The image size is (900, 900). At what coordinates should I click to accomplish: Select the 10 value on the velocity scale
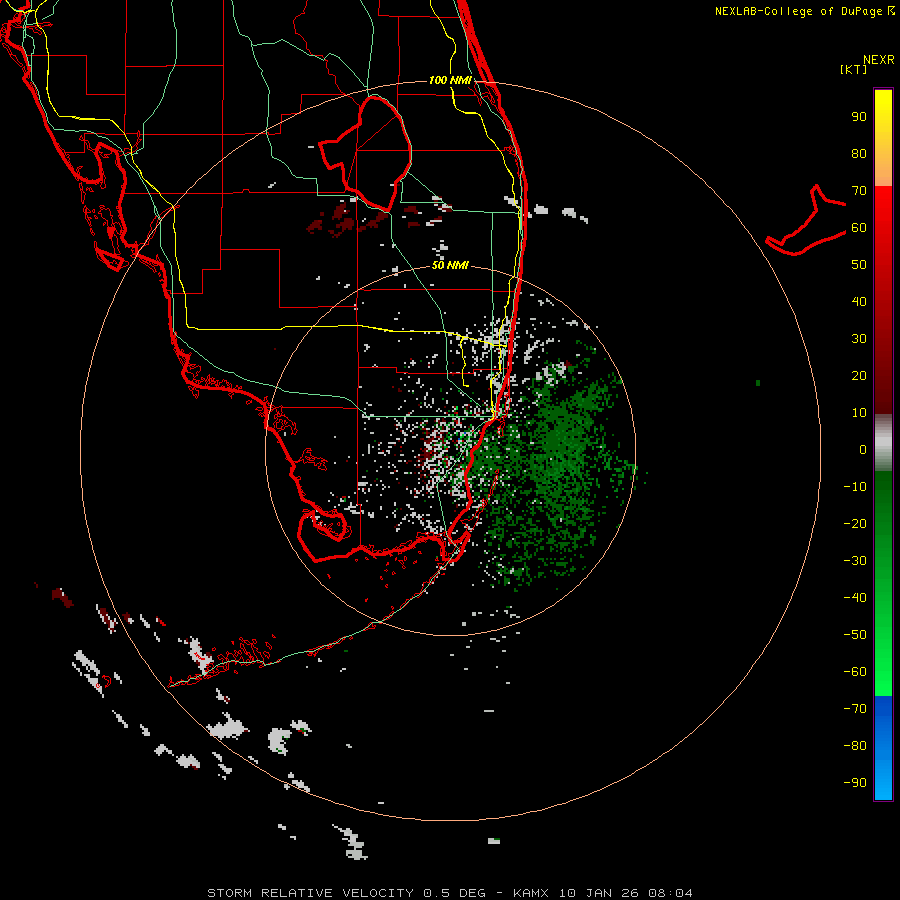[859, 413]
